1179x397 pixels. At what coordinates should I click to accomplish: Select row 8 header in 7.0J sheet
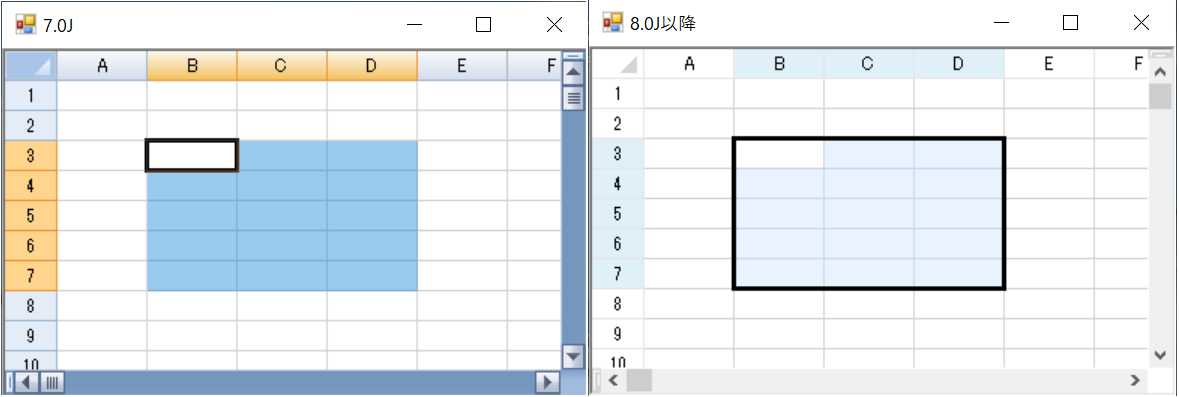coord(31,306)
